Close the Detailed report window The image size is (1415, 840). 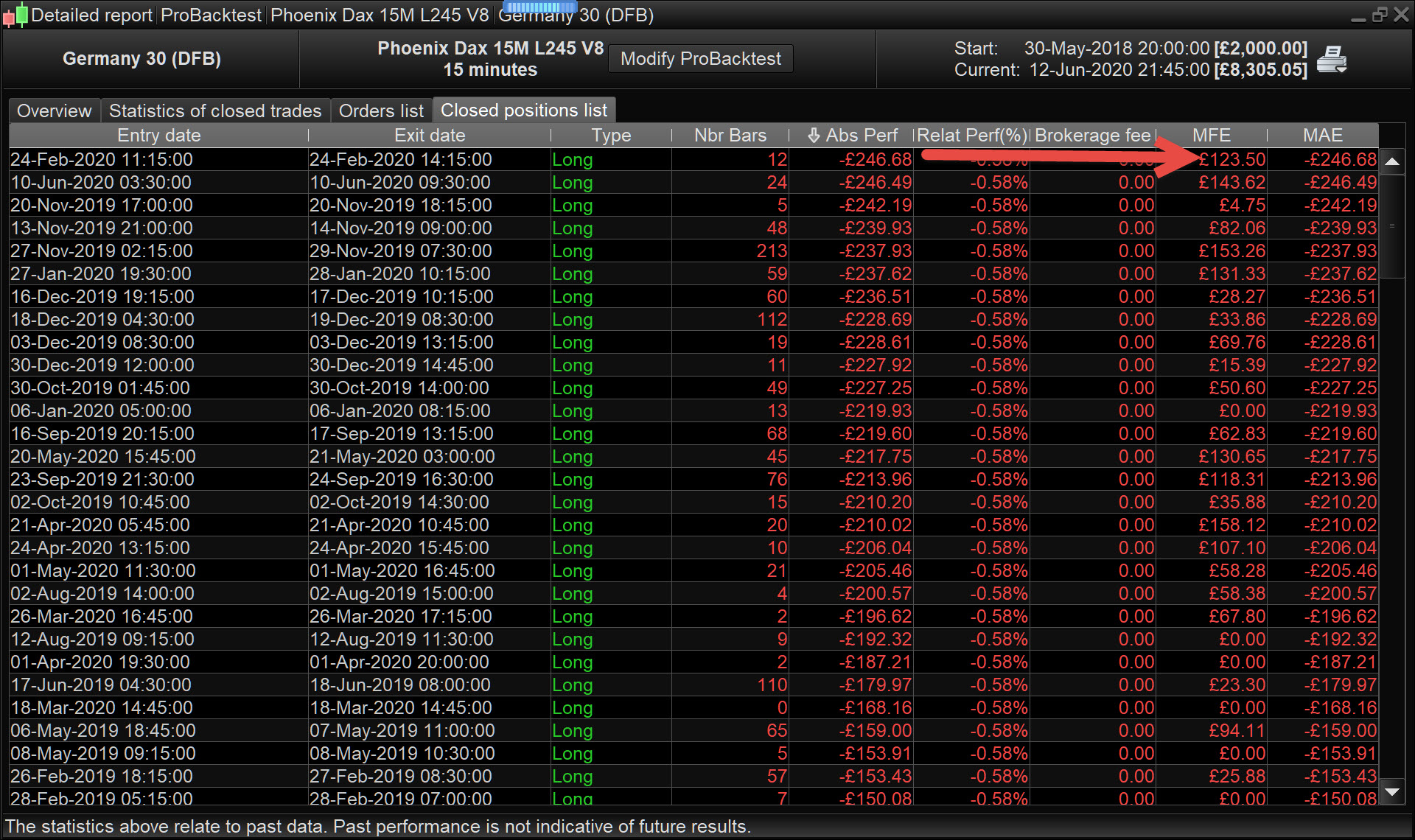tap(1401, 15)
